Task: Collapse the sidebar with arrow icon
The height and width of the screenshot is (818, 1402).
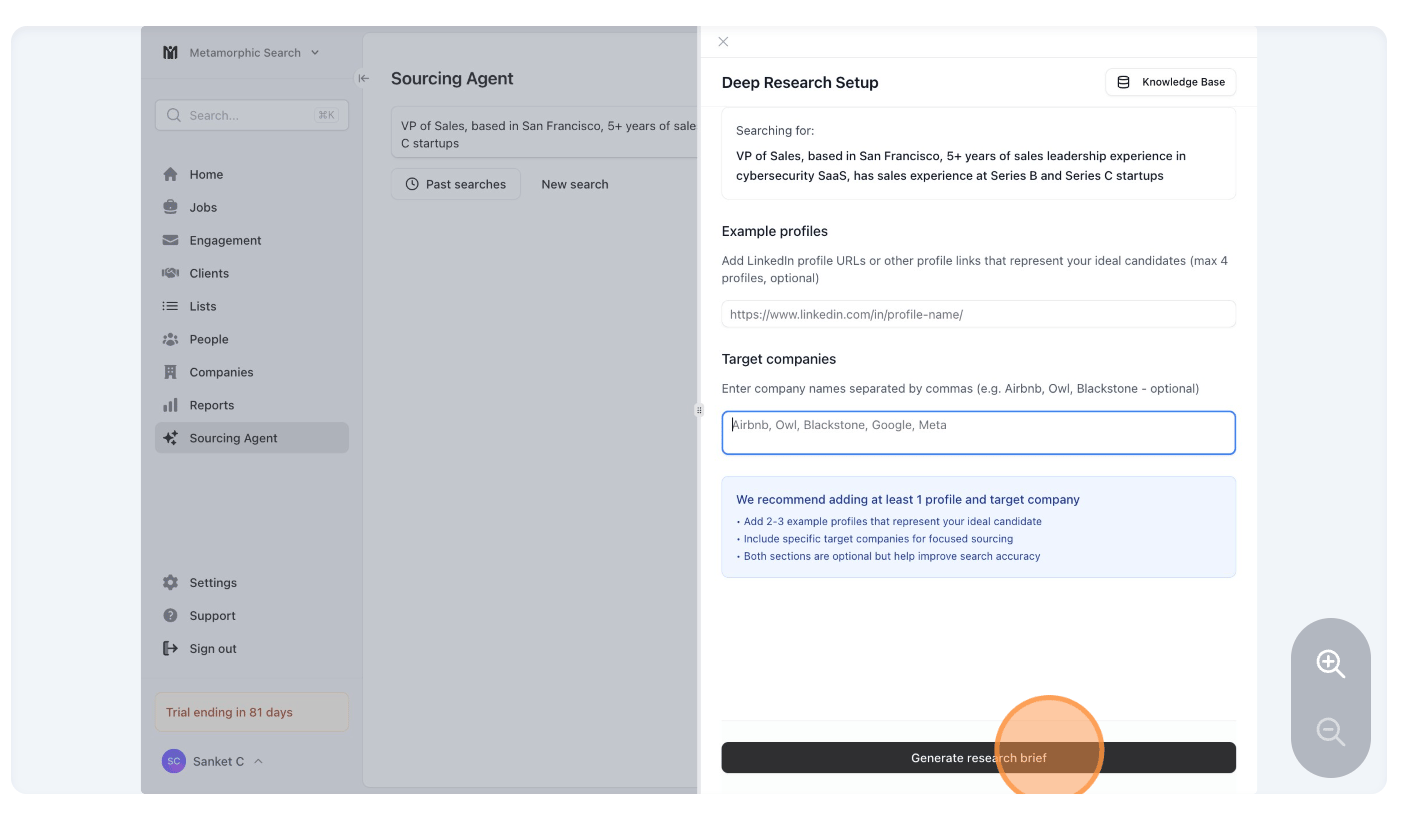Action: [x=363, y=78]
